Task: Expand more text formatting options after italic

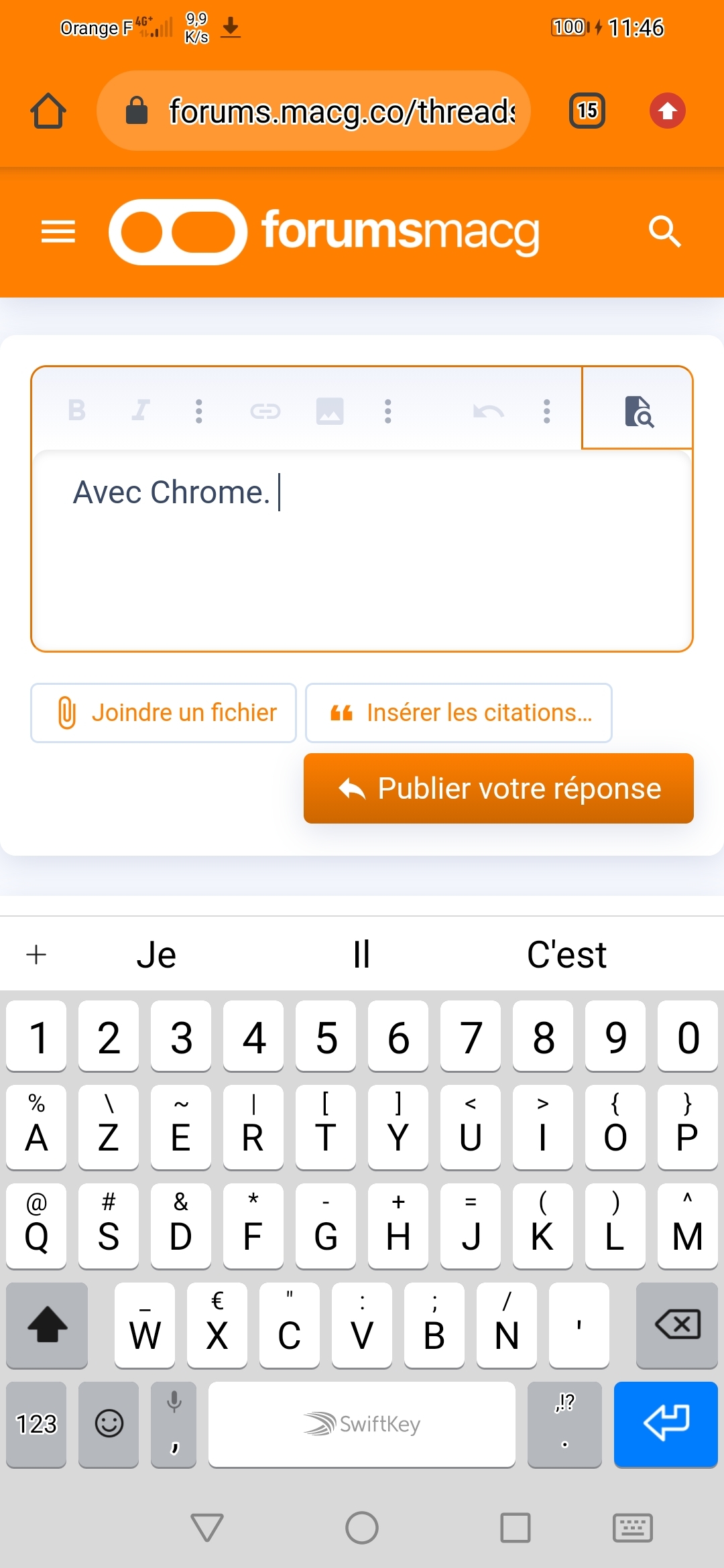Action: (198, 410)
